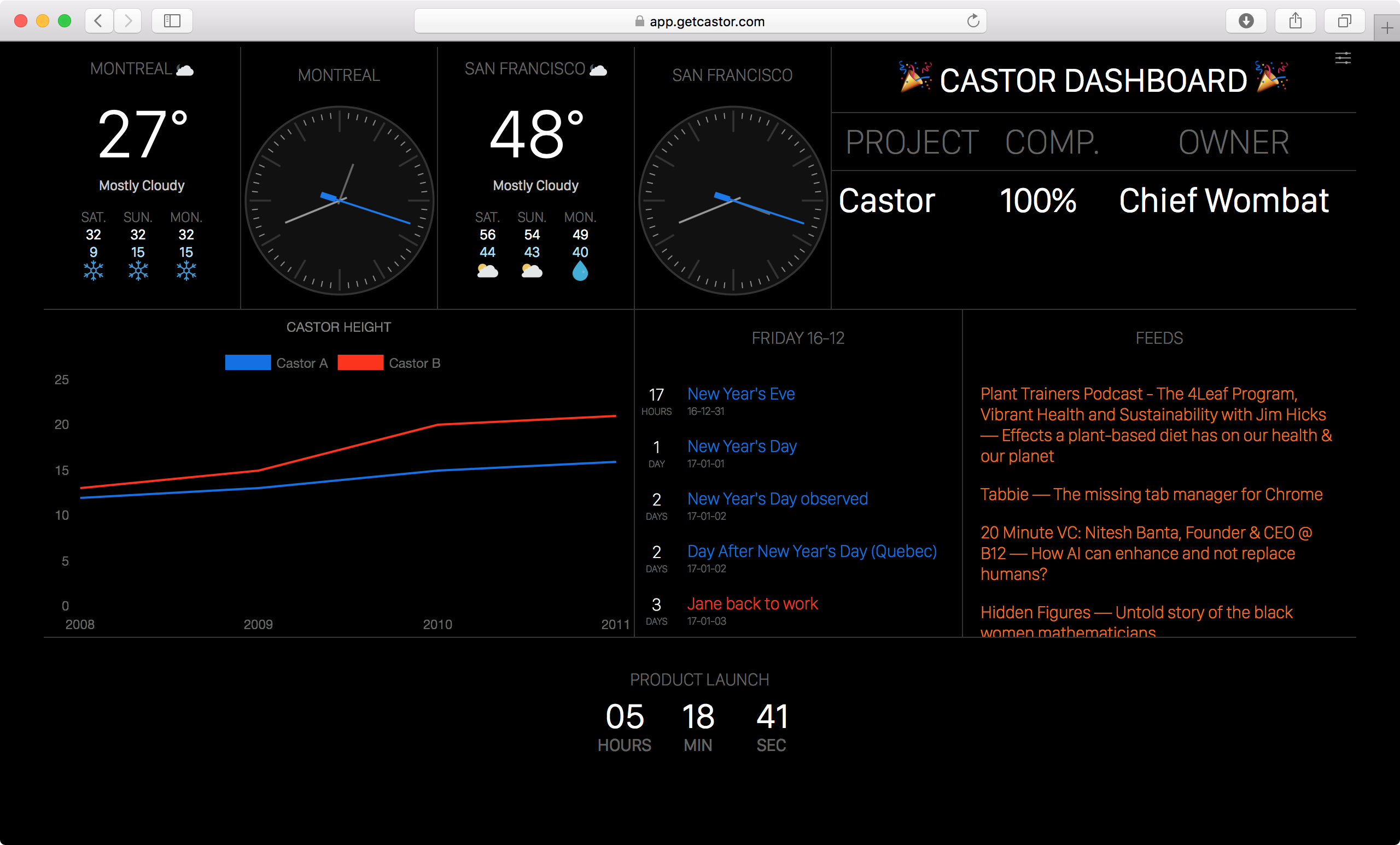Open the Safari downloads button

(1246, 21)
